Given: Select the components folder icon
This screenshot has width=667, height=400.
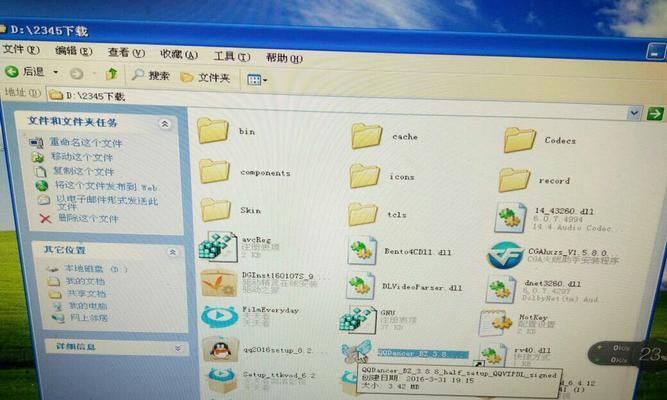Looking at the screenshot, I should [215, 171].
